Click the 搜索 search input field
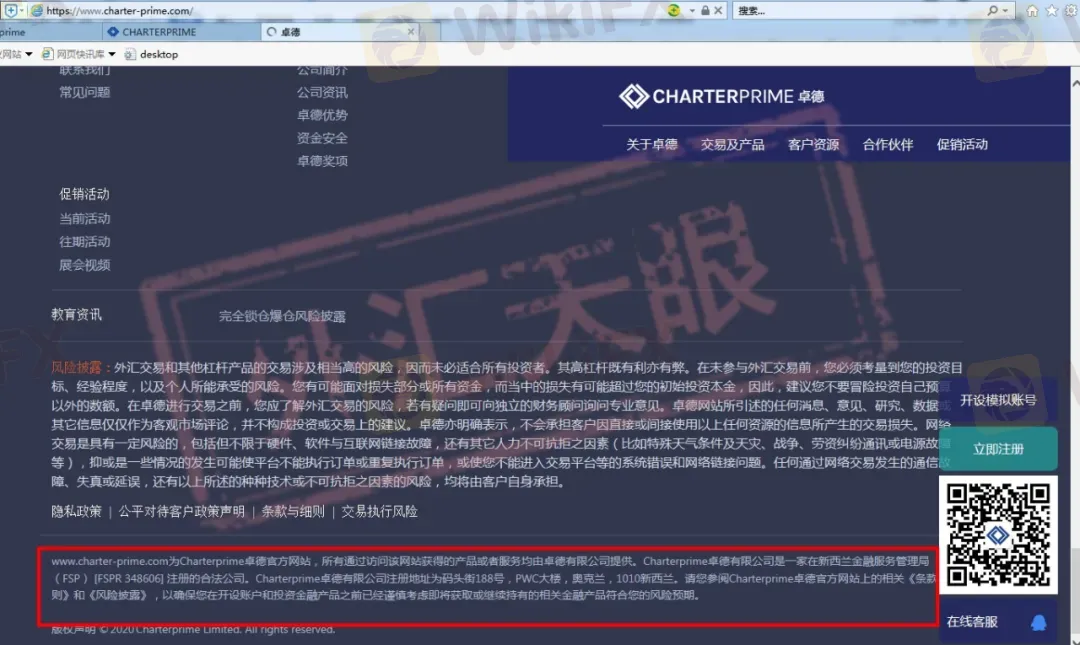The height and width of the screenshot is (645, 1080). (858, 10)
